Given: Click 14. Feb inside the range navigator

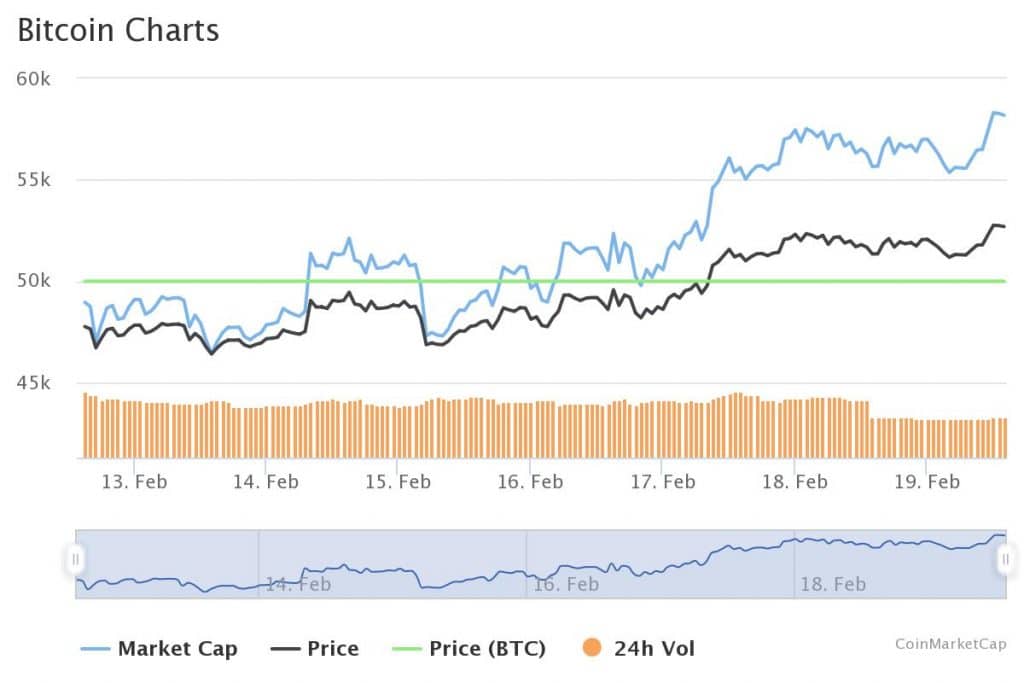Looking at the screenshot, I should click(298, 584).
